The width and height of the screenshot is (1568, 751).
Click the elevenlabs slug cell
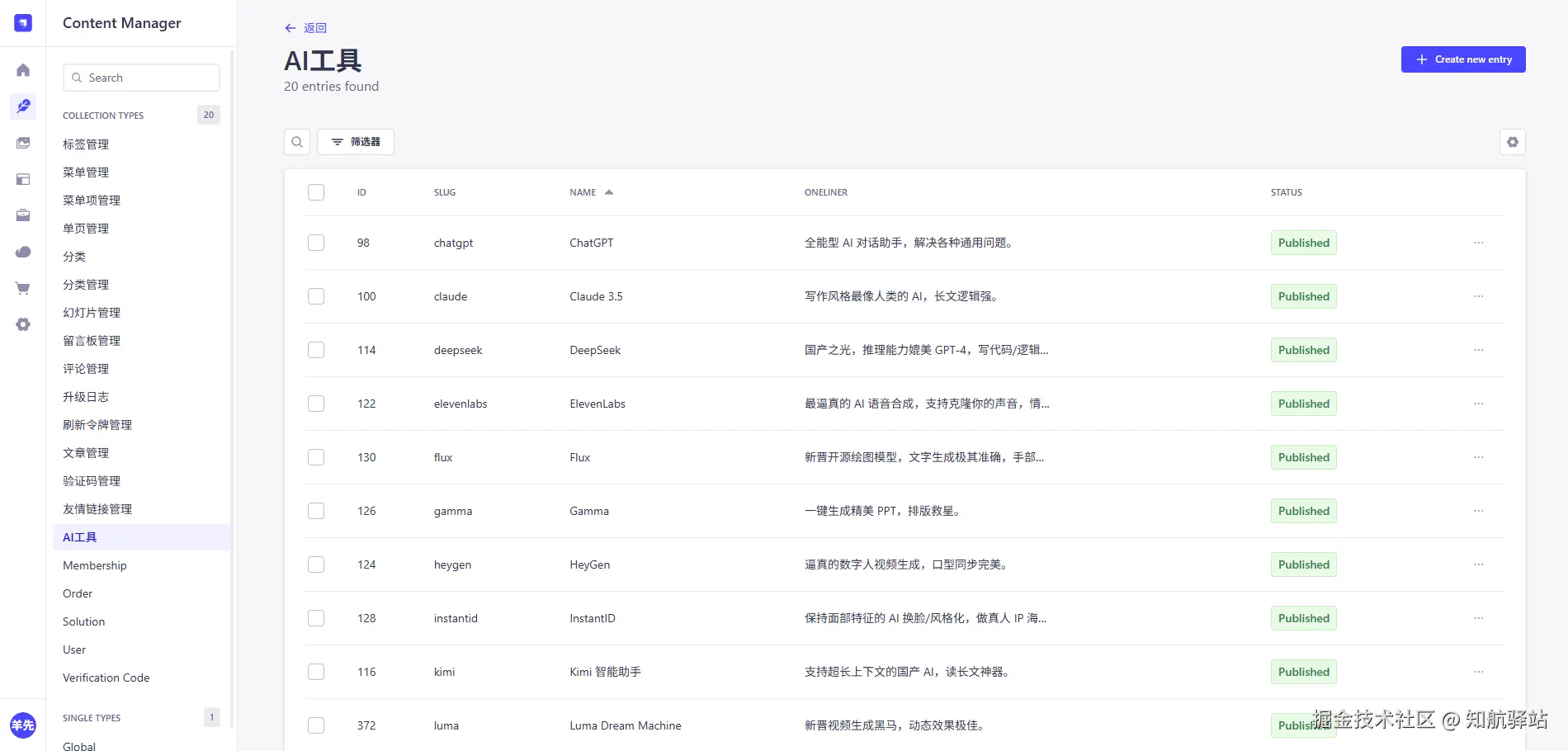(460, 404)
